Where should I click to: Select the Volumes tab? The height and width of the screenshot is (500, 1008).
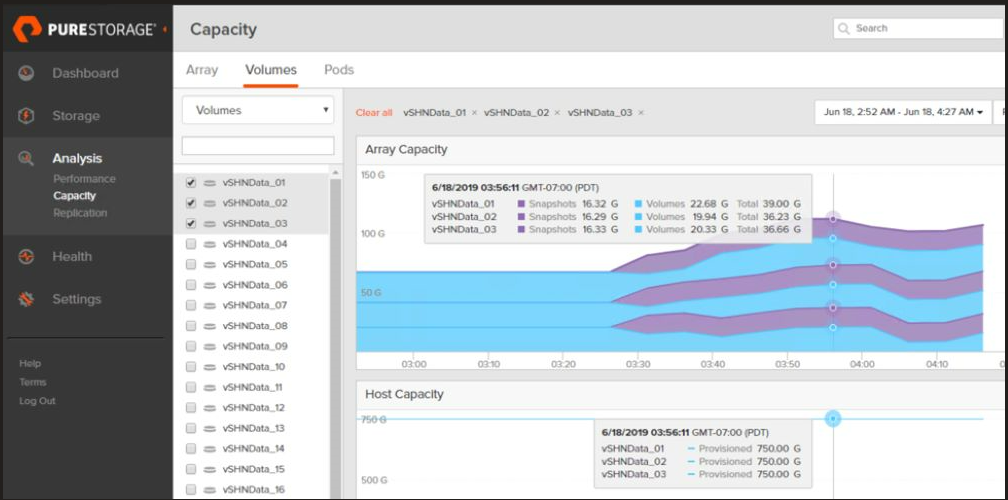tap(271, 69)
